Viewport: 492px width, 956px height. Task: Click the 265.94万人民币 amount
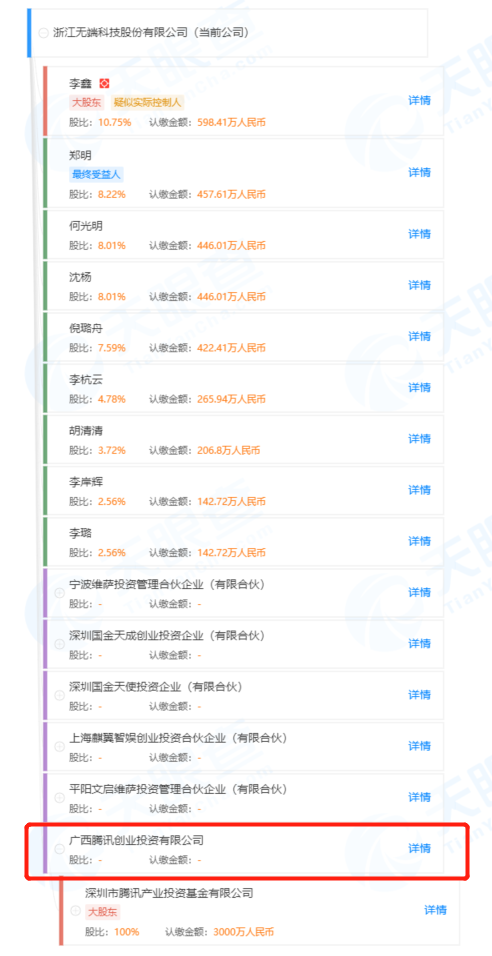[231, 399]
